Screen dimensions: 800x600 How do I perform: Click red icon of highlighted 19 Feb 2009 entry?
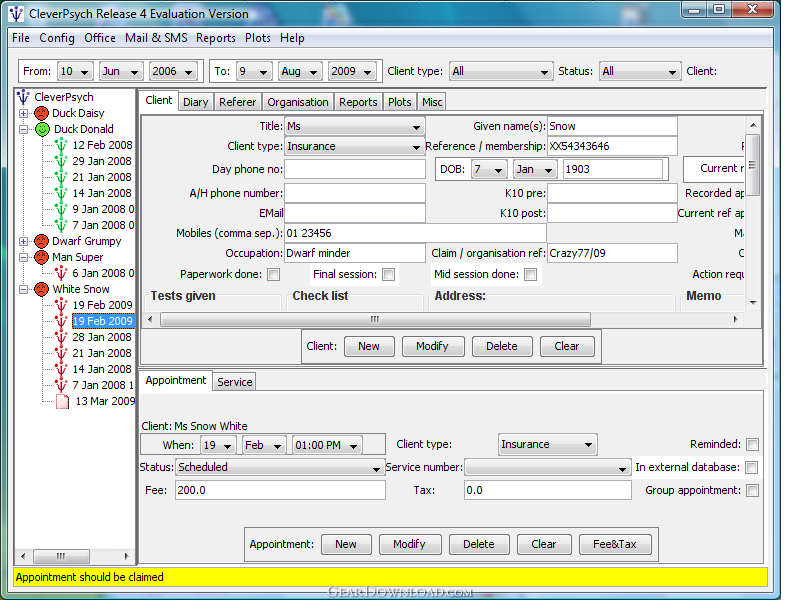click(61, 321)
